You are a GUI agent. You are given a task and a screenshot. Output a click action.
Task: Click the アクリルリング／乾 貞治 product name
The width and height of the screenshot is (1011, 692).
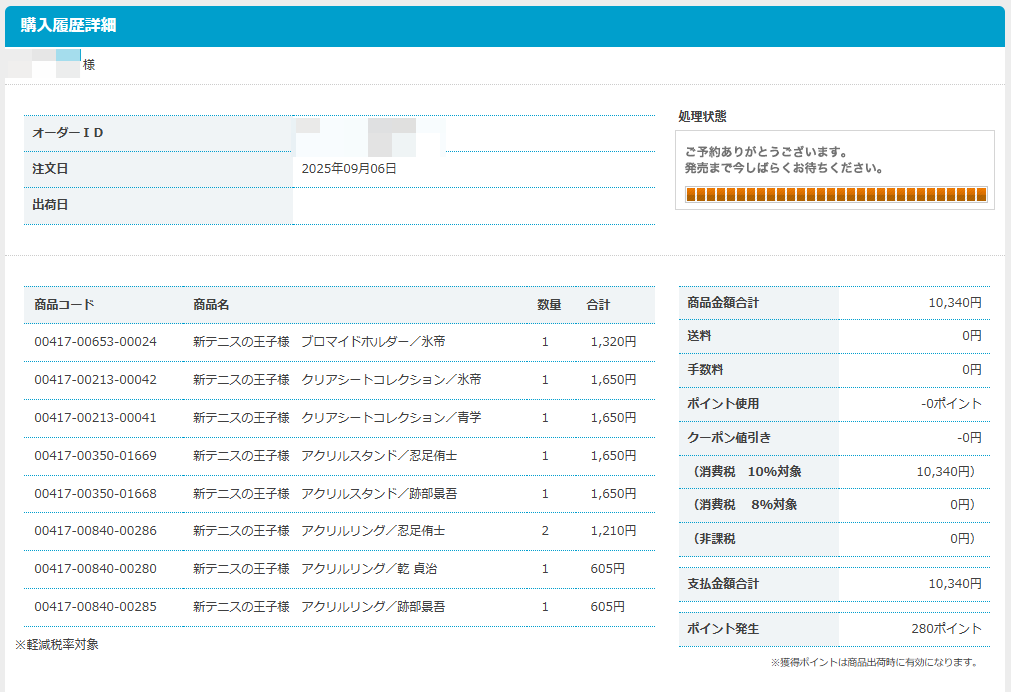point(315,569)
